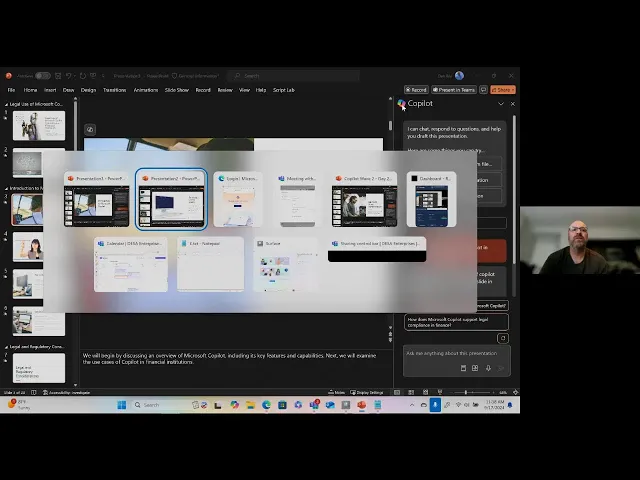Switch to Normal view icon in status bar
Viewport: 640px width, 480px height.
[x=397, y=392]
